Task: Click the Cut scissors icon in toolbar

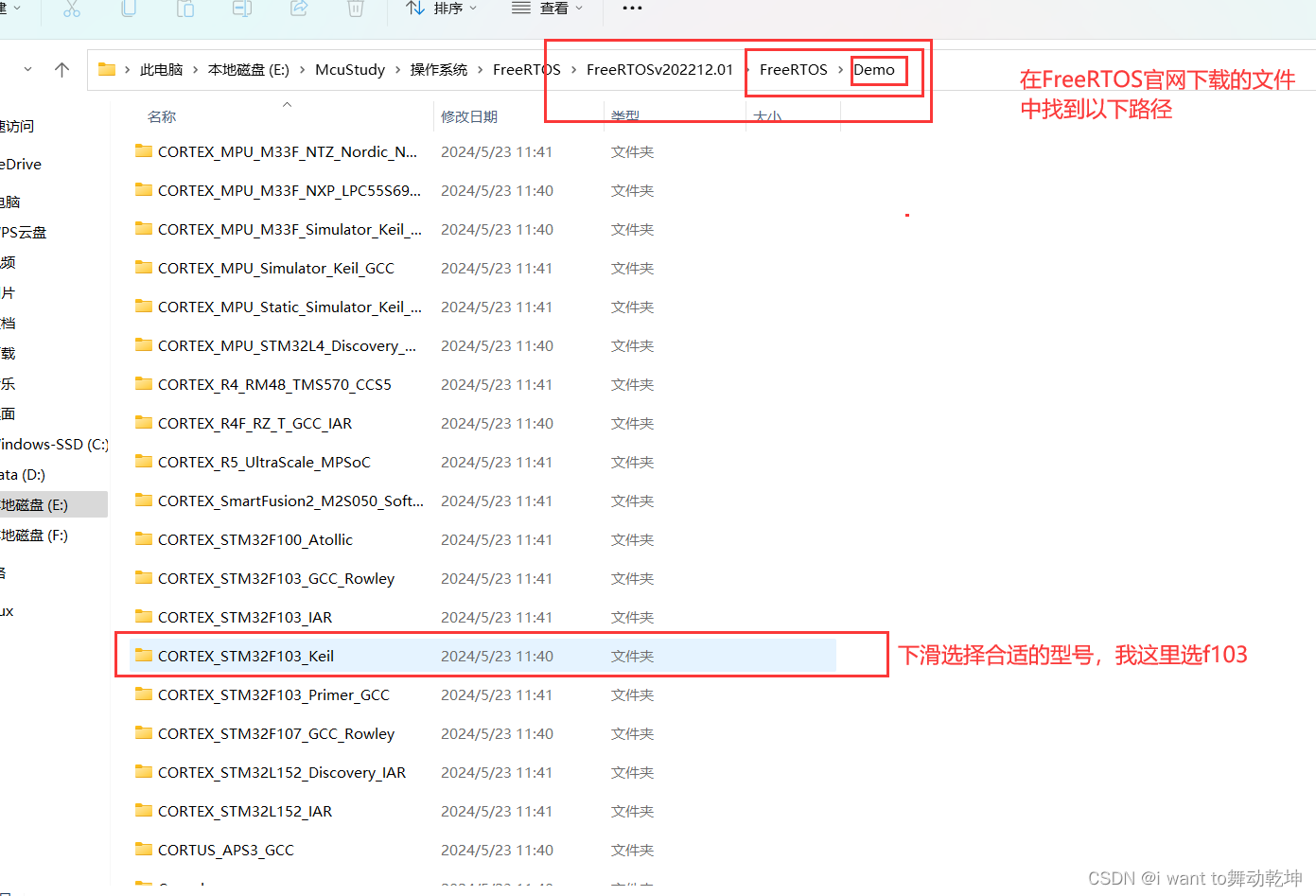Action: tap(72, 9)
